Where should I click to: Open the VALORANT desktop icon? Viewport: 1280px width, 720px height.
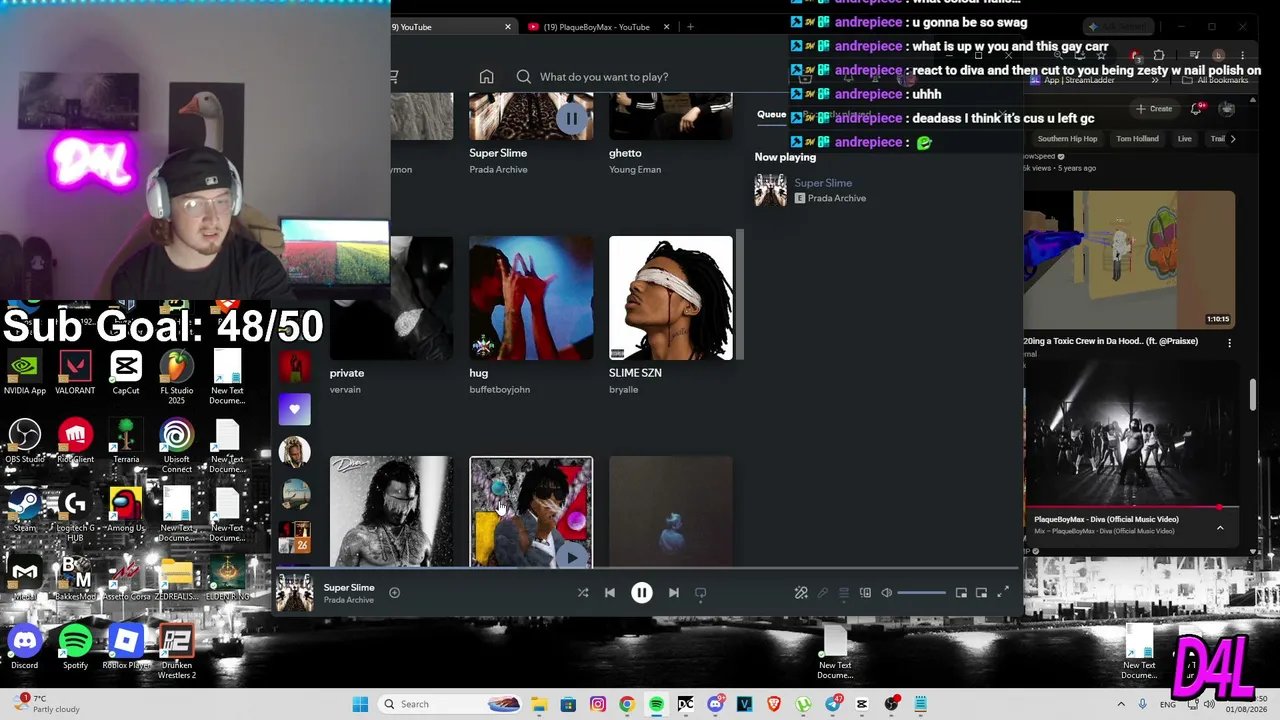point(75,372)
